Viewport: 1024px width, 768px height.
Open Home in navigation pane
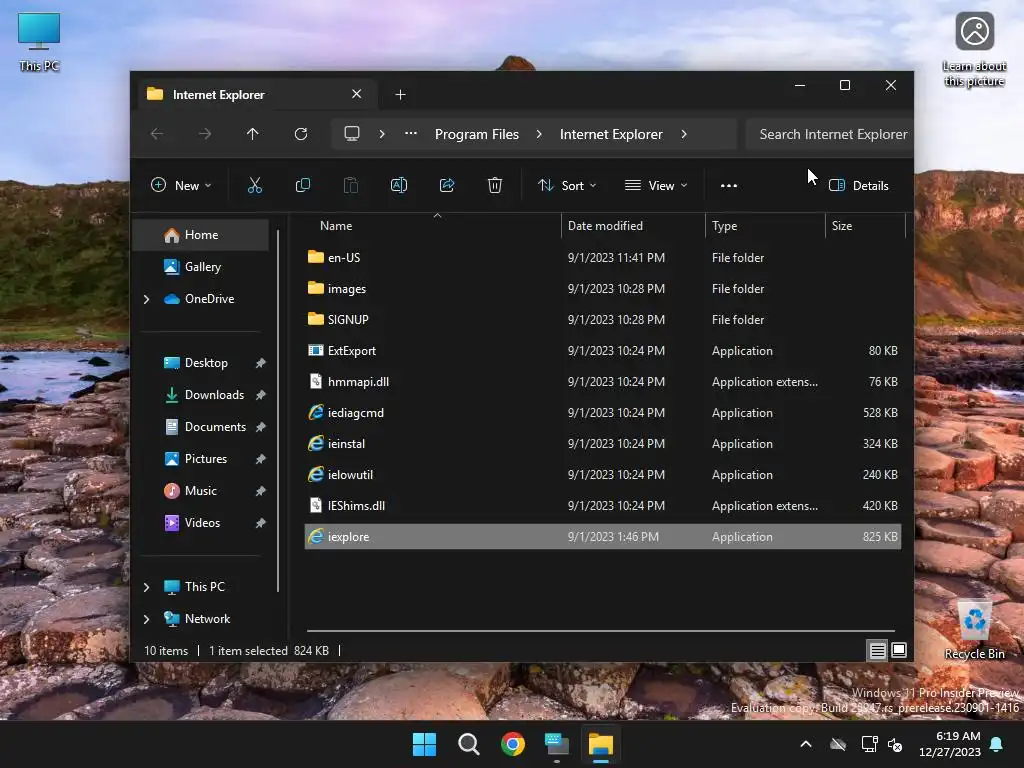coord(201,235)
